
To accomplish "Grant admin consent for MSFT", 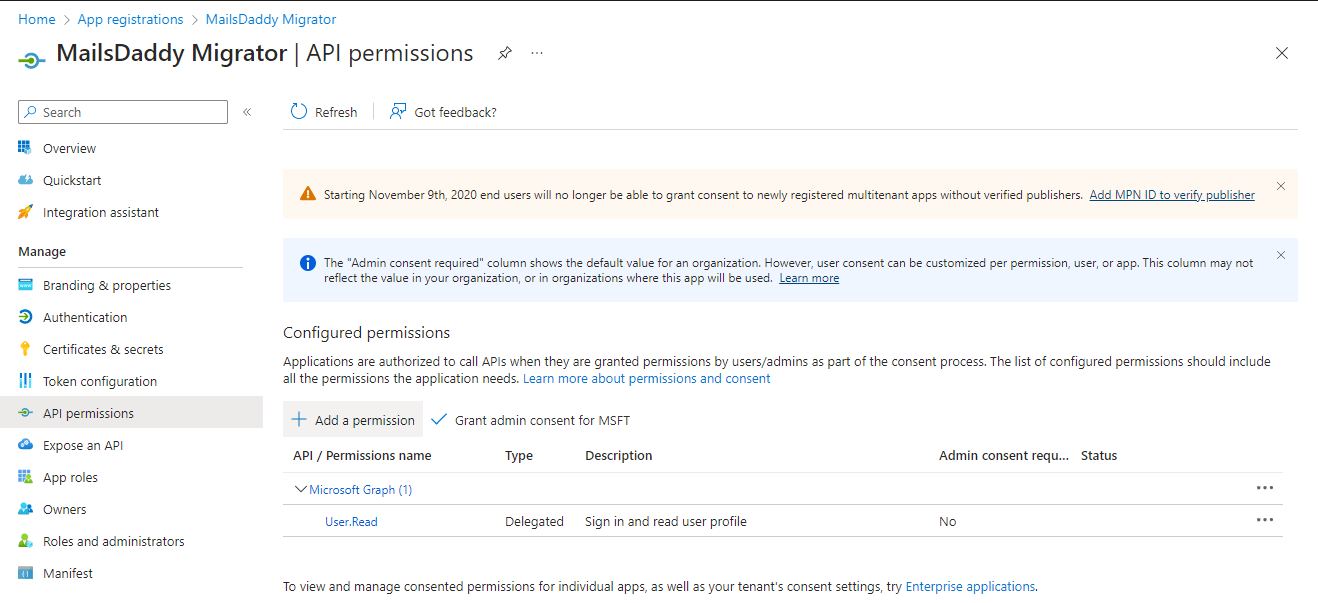I will (531, 420).
